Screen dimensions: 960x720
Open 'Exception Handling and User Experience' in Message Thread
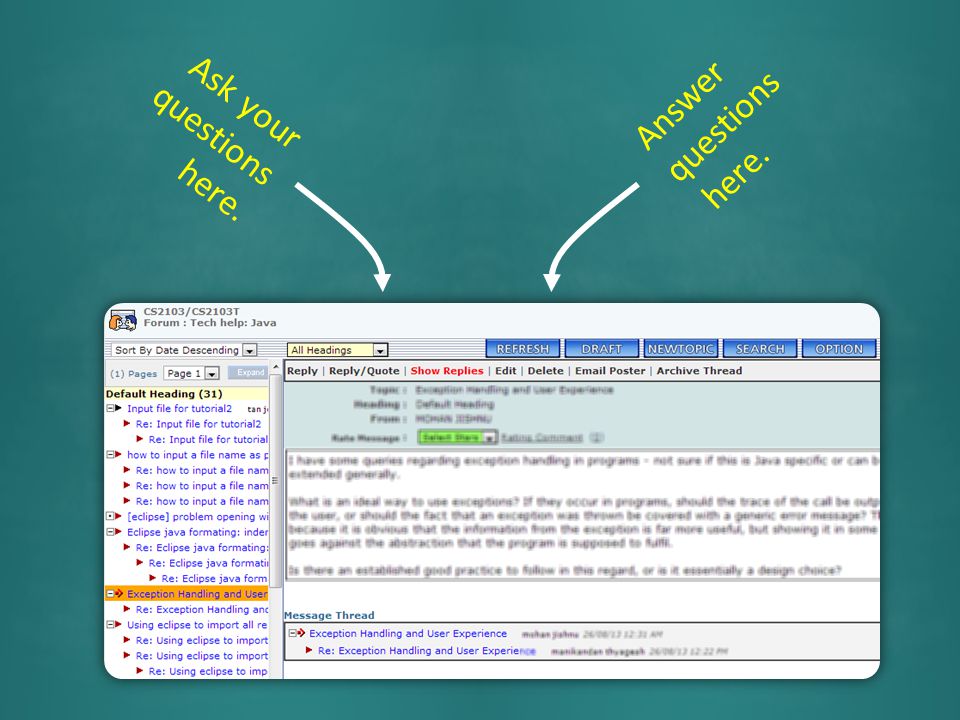(x=408, y=634)
